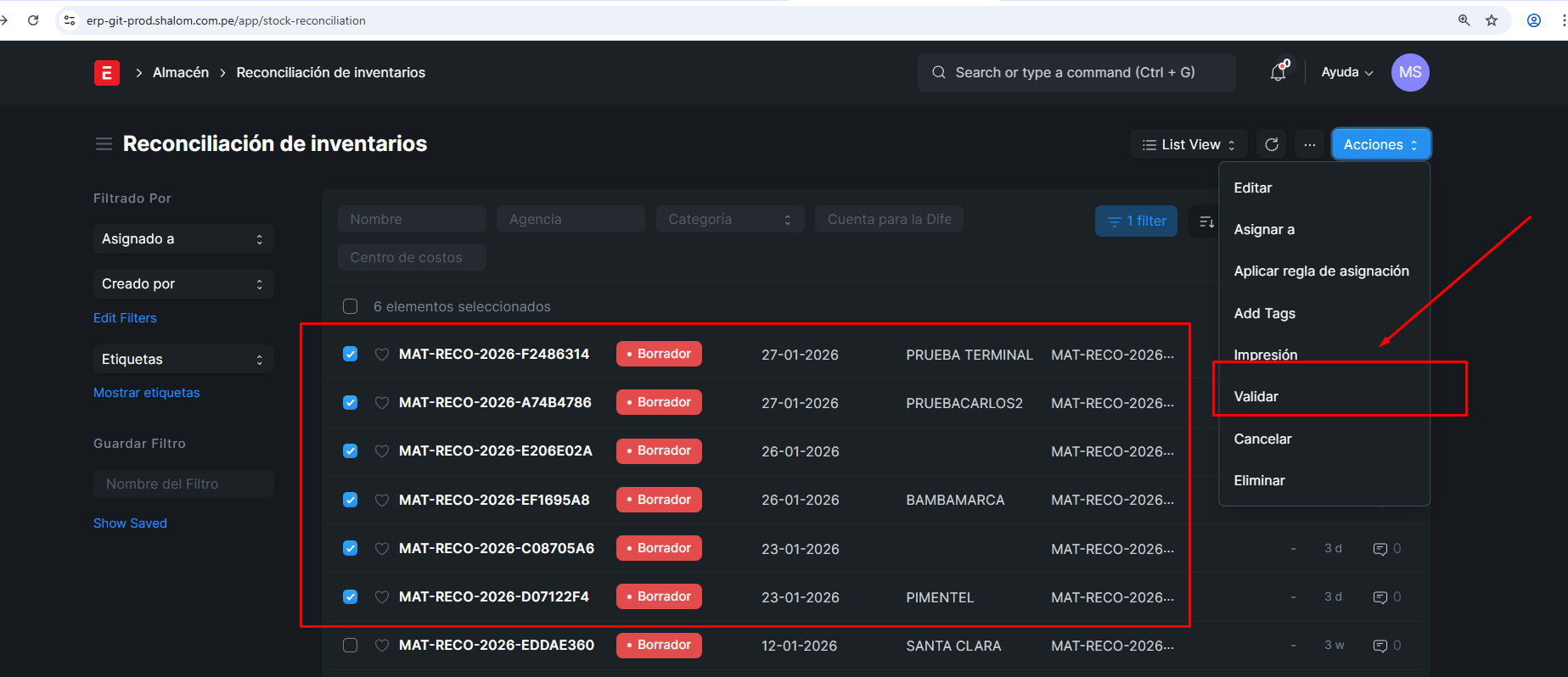This screenshot has height=677, width=1568.
Task: Select Validar from the Acciones menu
Action: tap(1256, 397)
